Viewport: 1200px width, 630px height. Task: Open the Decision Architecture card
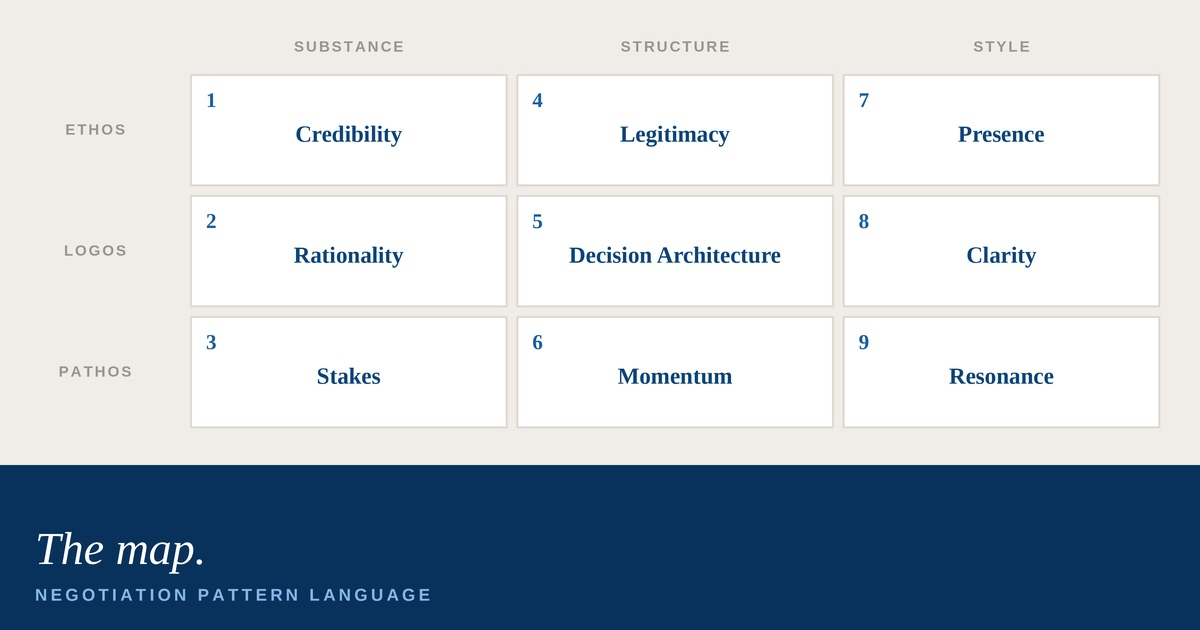pos(675,251)
